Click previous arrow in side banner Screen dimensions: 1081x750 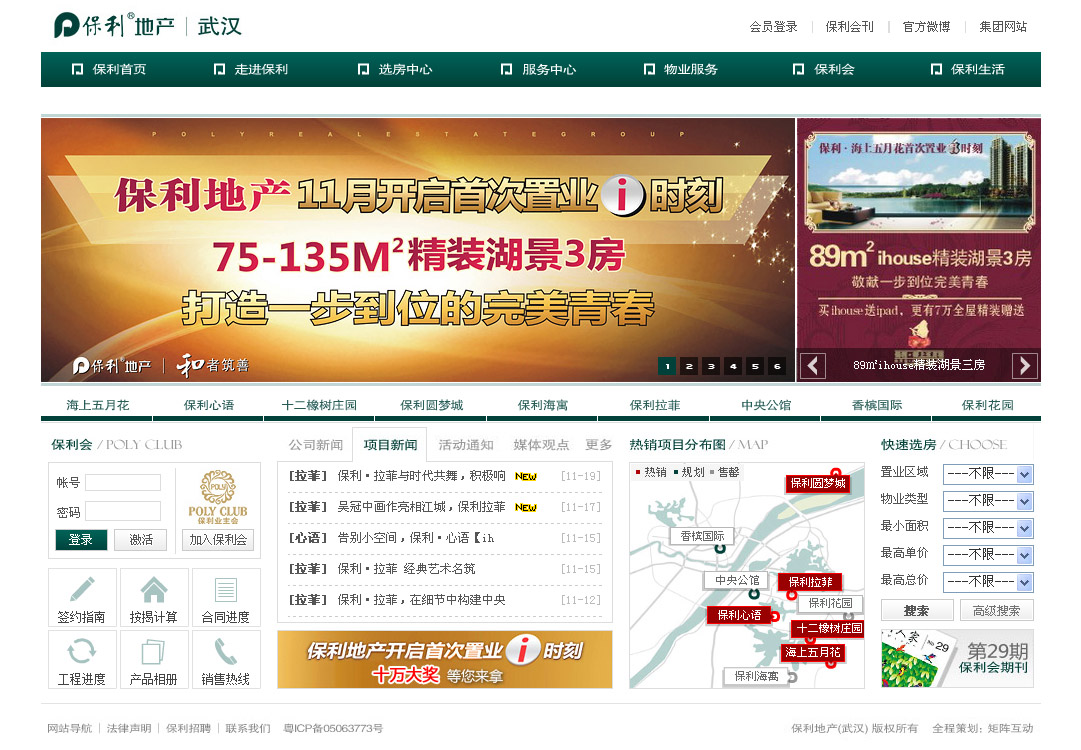(813, 365)
